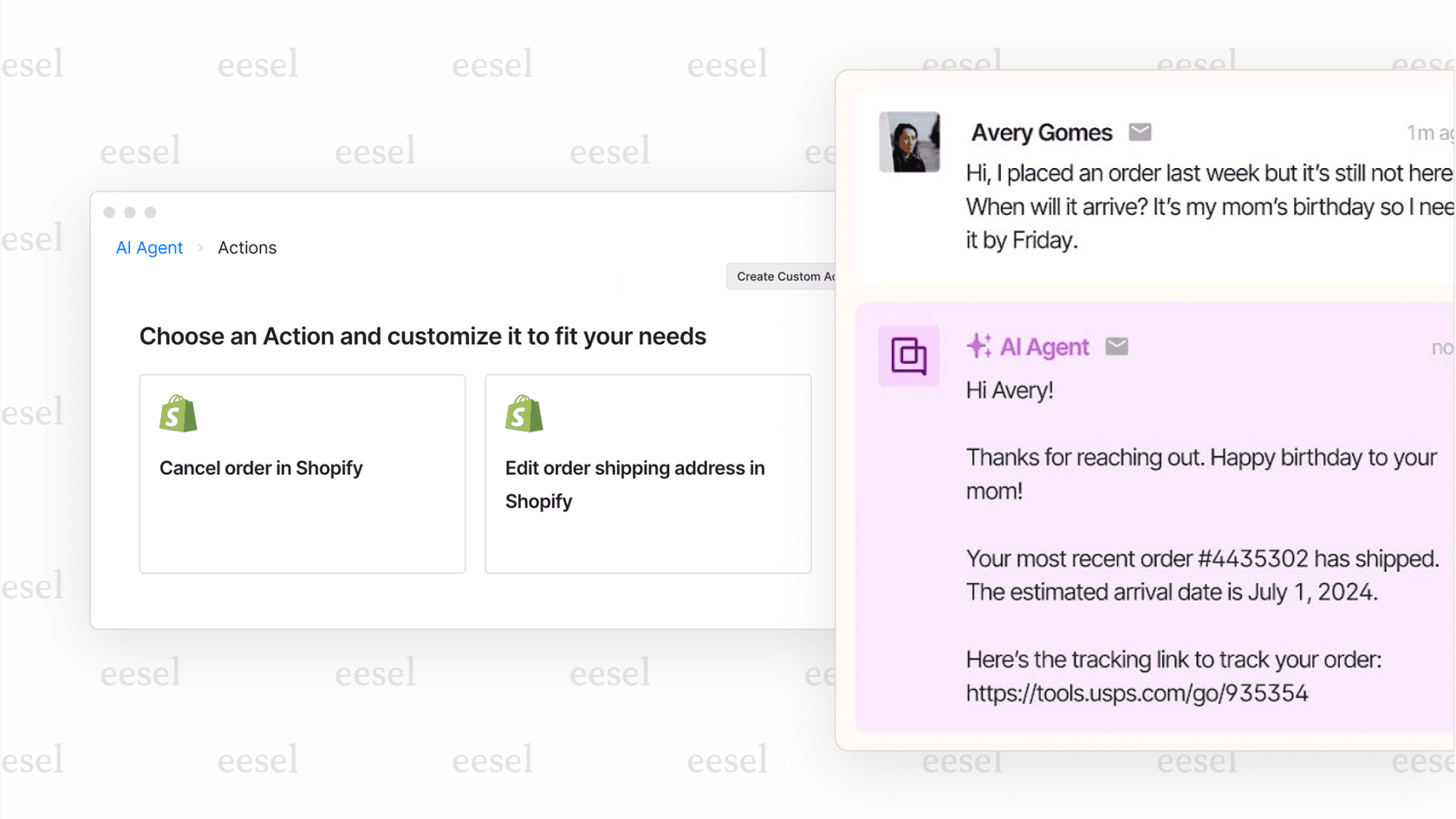Select the Cancel order in Shopify action
Screen dimensions: 1456x819
[x=302, y=474]
